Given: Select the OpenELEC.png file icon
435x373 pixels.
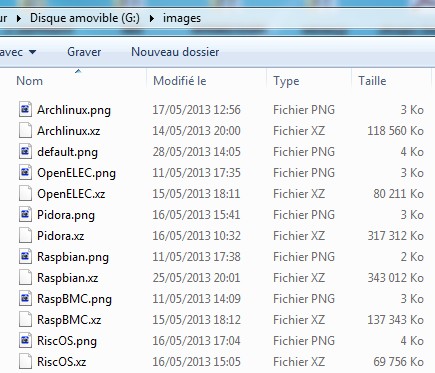Looking at the screenshot, I should (x=25, y=173).
